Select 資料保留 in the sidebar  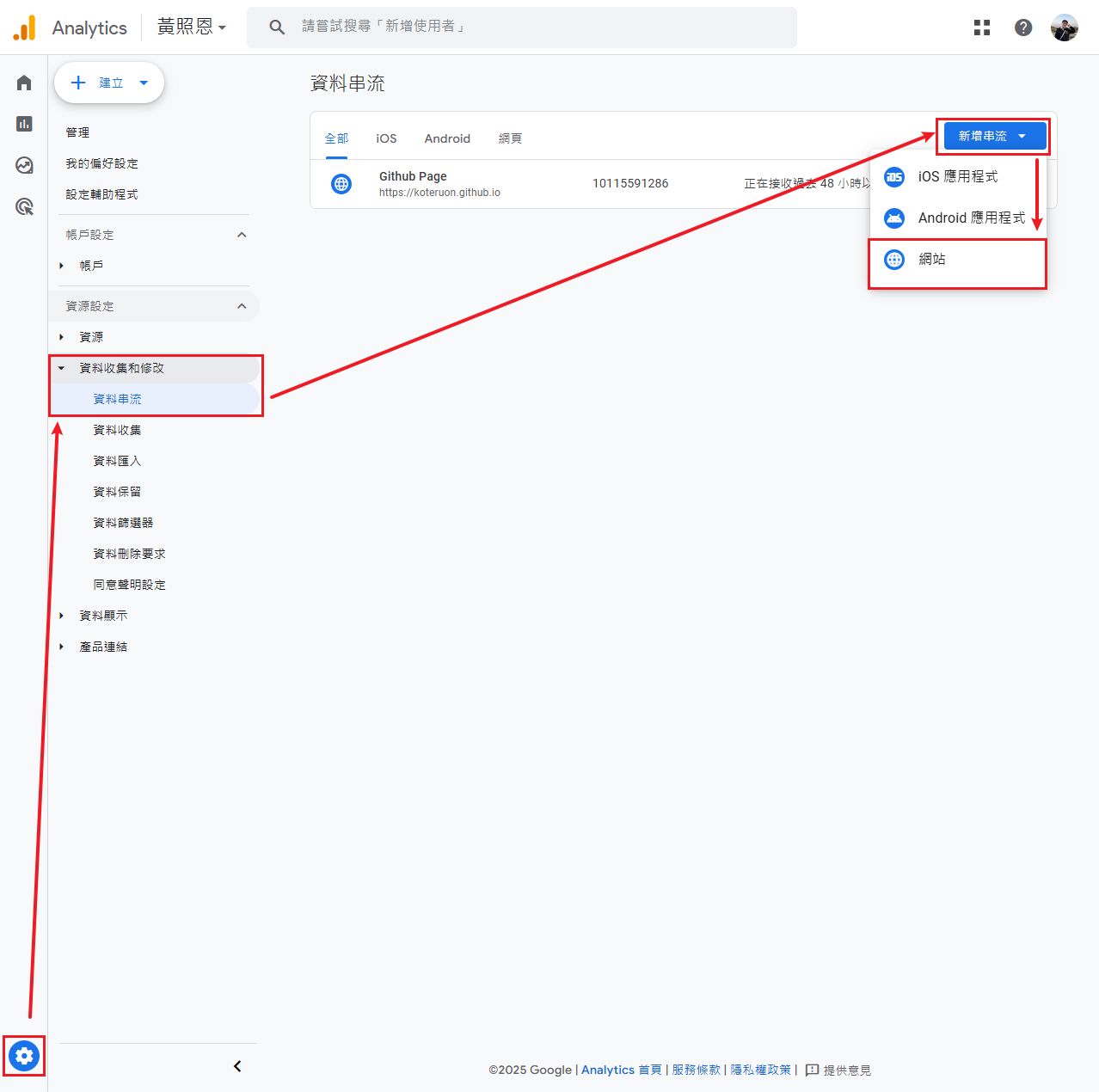(117, 491)
